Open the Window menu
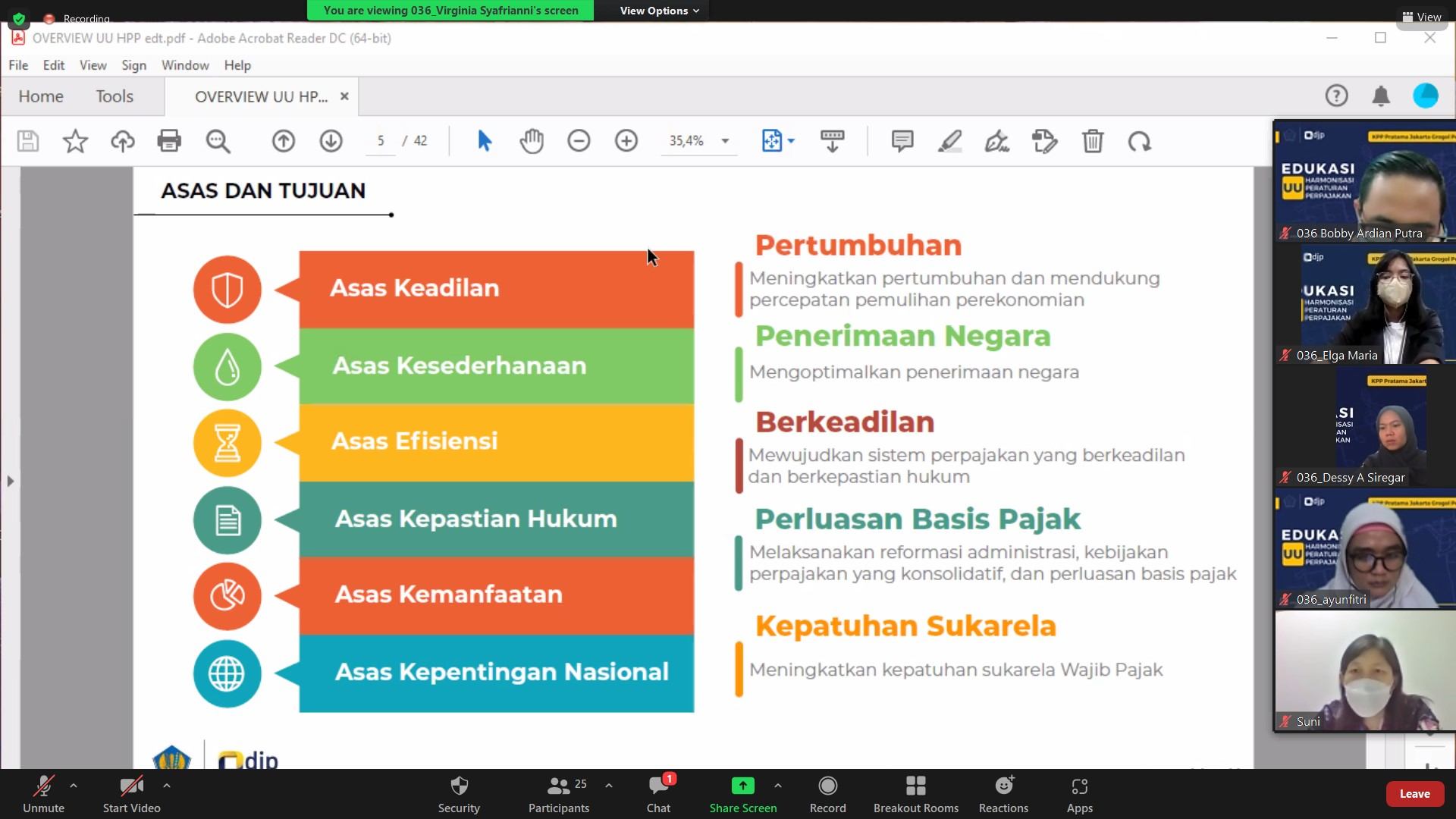Screen dimensions: 1456x819 coord(185,65)
